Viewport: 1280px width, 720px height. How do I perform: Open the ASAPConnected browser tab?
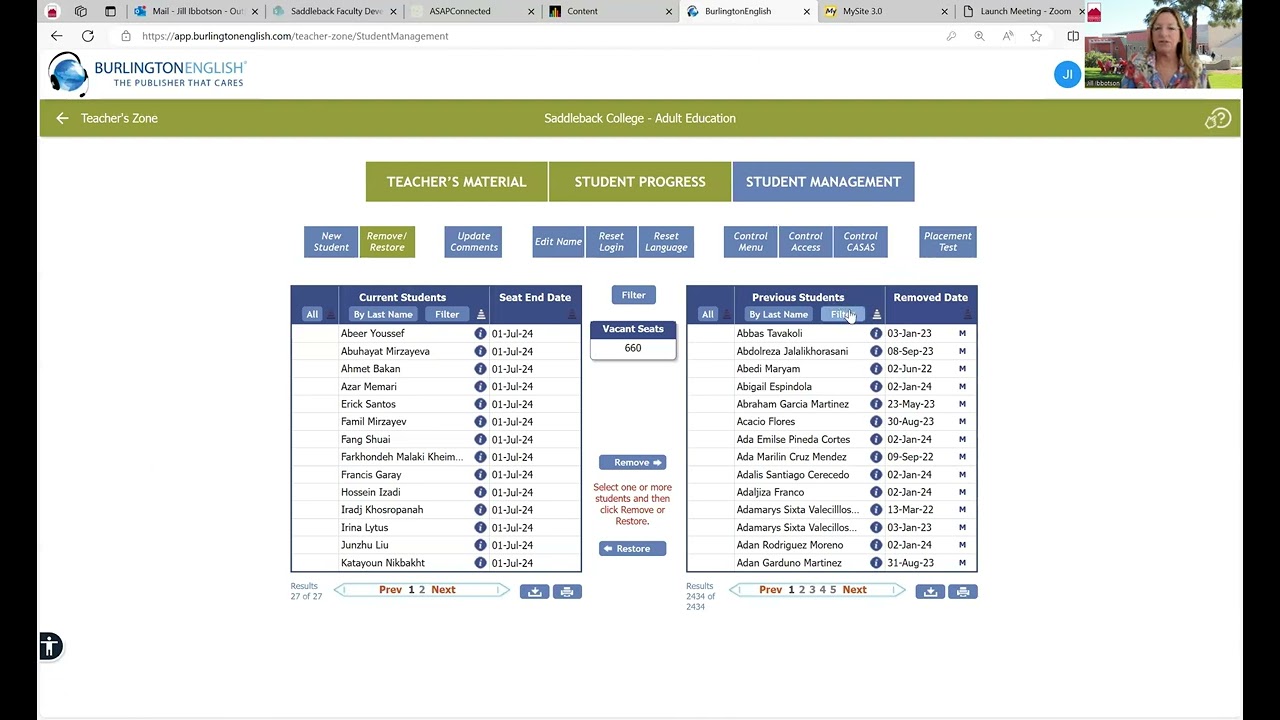tap(472, 12)
